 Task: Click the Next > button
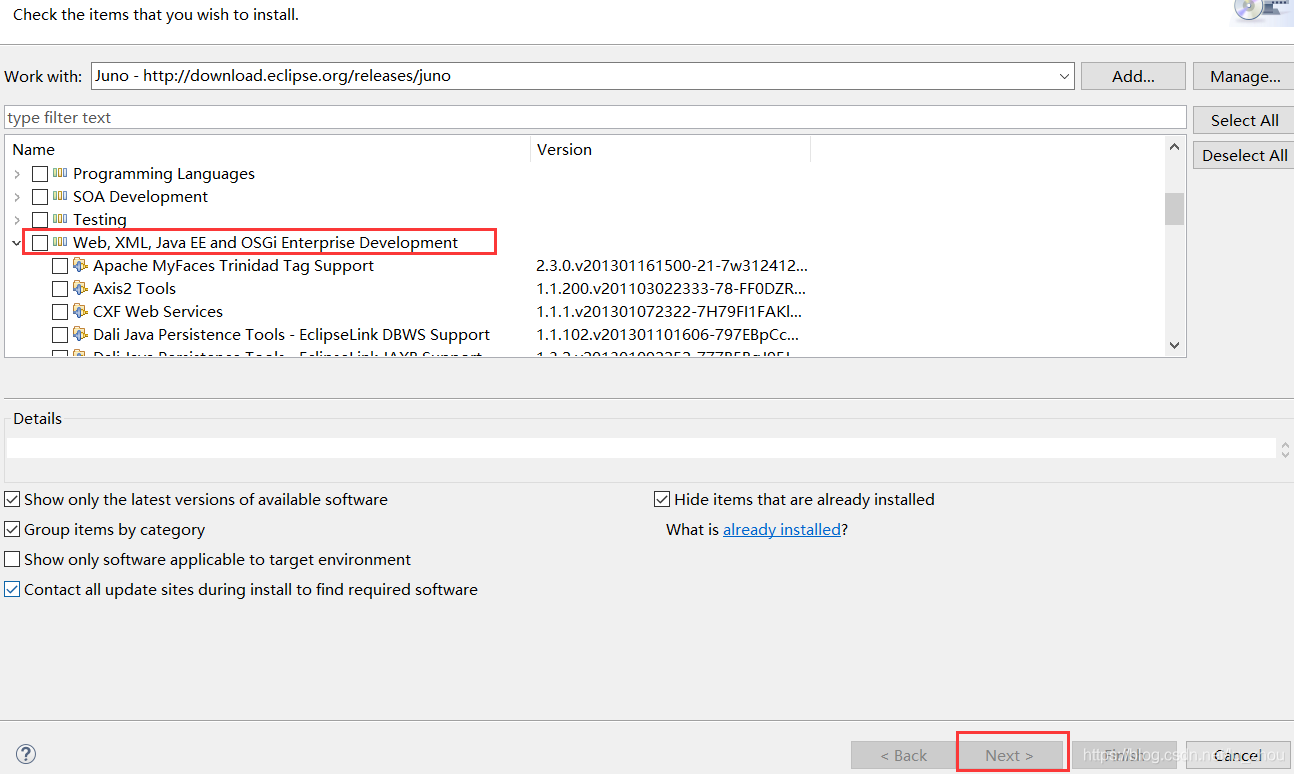(x=1009, y=755)
